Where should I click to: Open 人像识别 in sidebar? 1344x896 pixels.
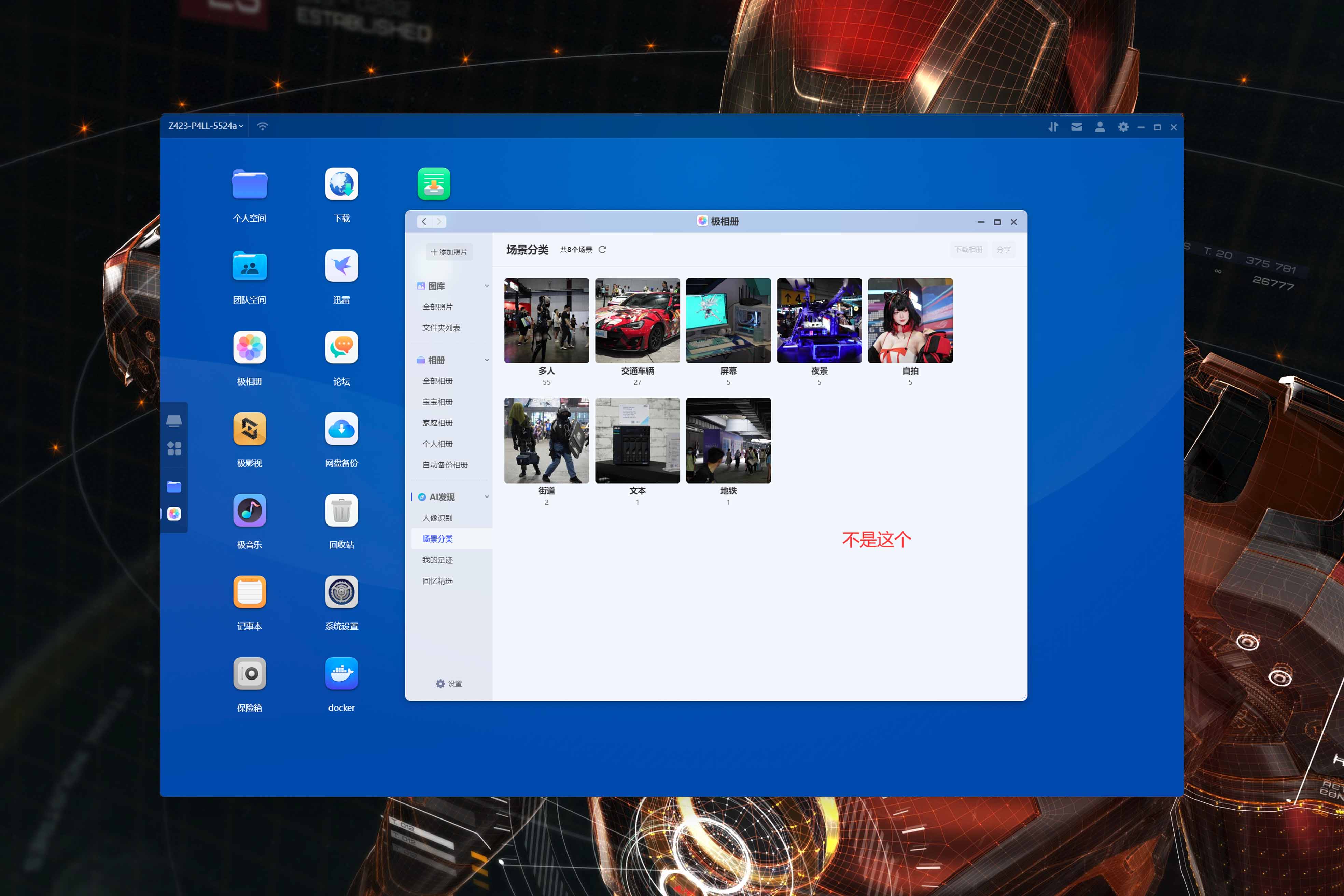(437, 518)
